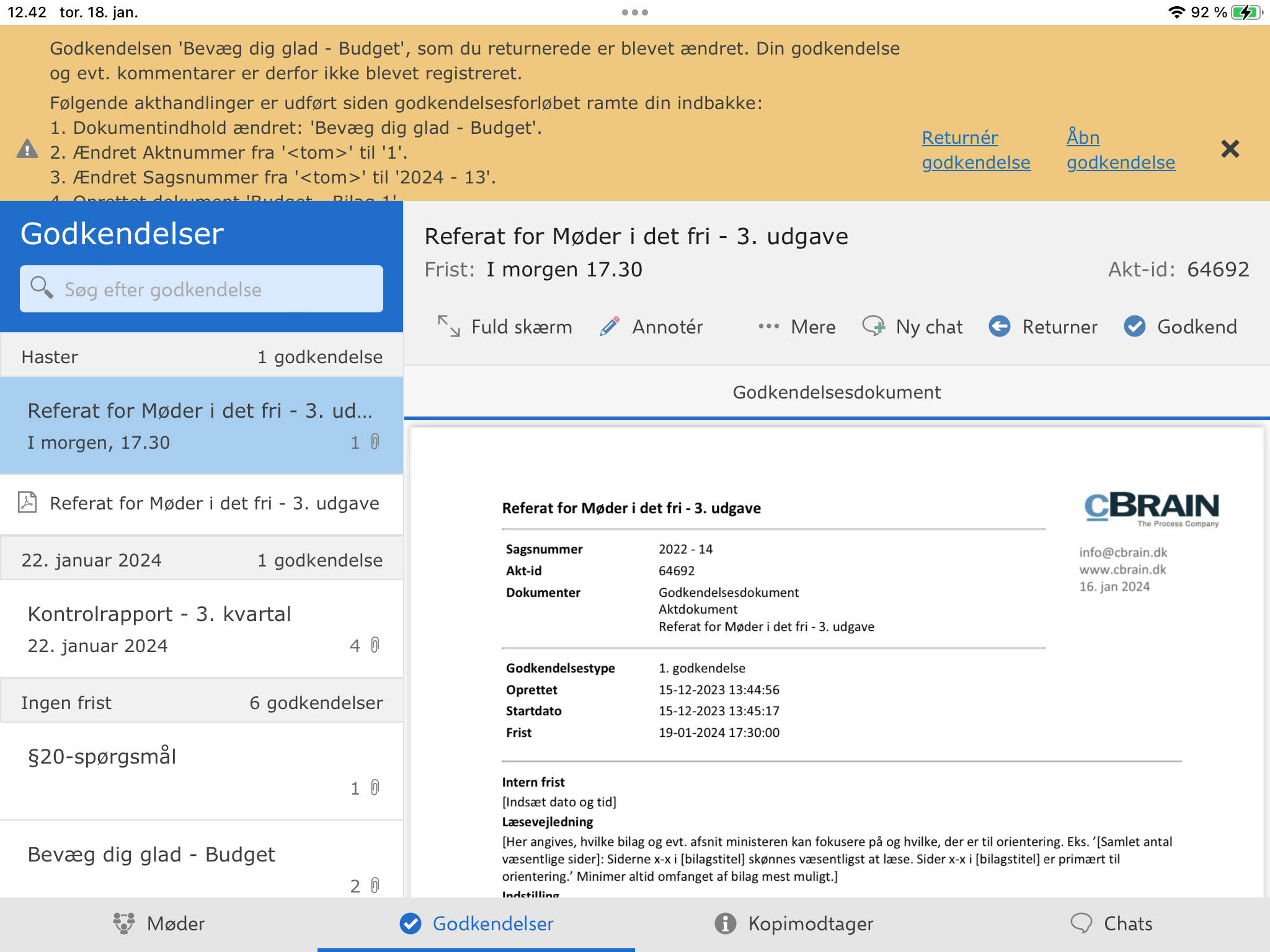The image size is (1270, 952).
Task: Click the CBRAIN logo in the document
Action: [1152, 509]
